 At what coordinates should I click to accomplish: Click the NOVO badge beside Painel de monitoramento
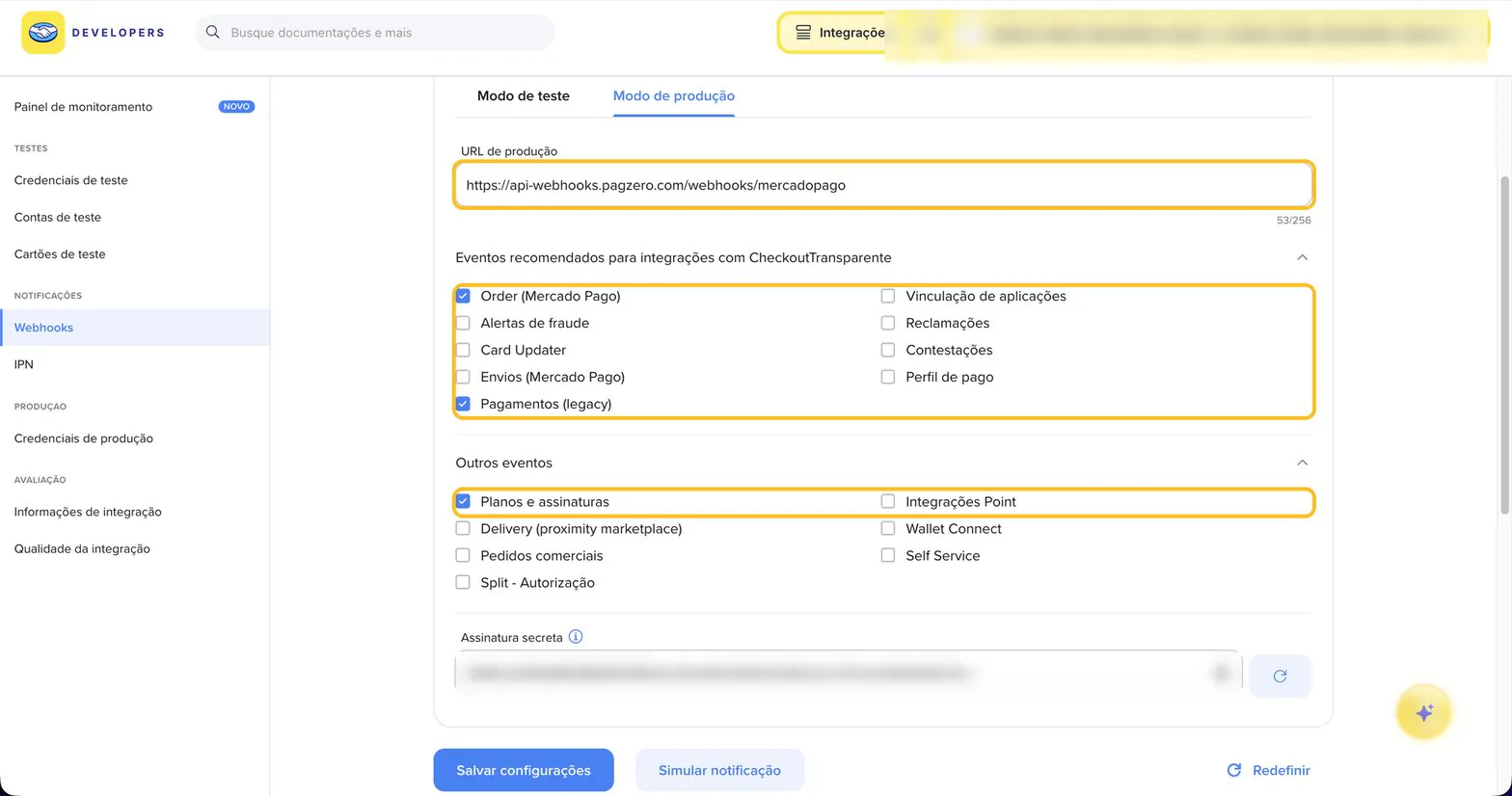tap(236, 107)
